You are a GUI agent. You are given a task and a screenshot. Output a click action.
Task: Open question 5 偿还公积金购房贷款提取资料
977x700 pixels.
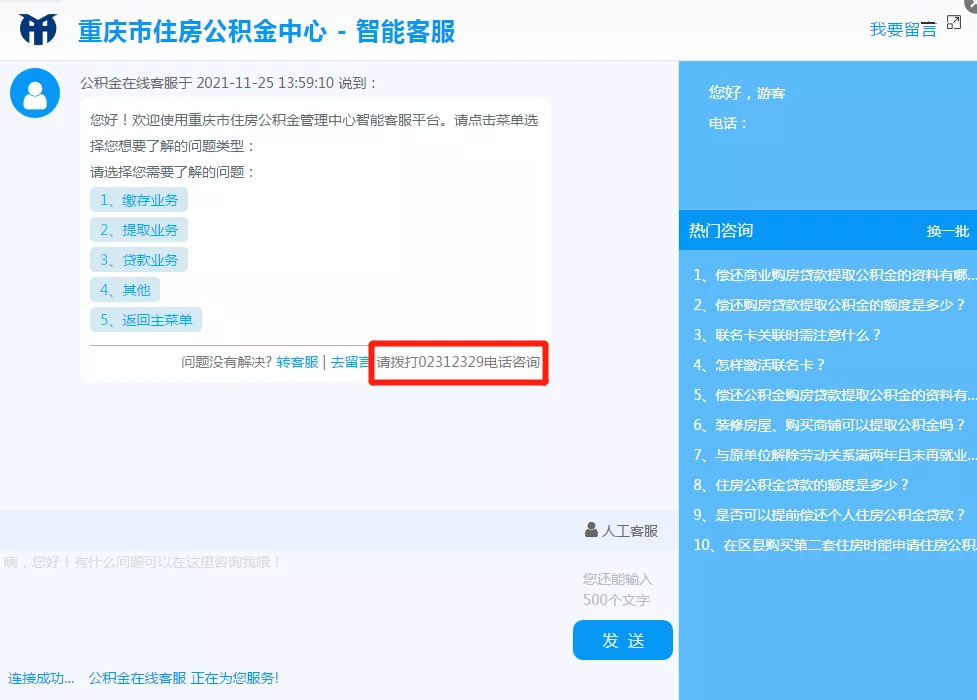click(835, 395)
